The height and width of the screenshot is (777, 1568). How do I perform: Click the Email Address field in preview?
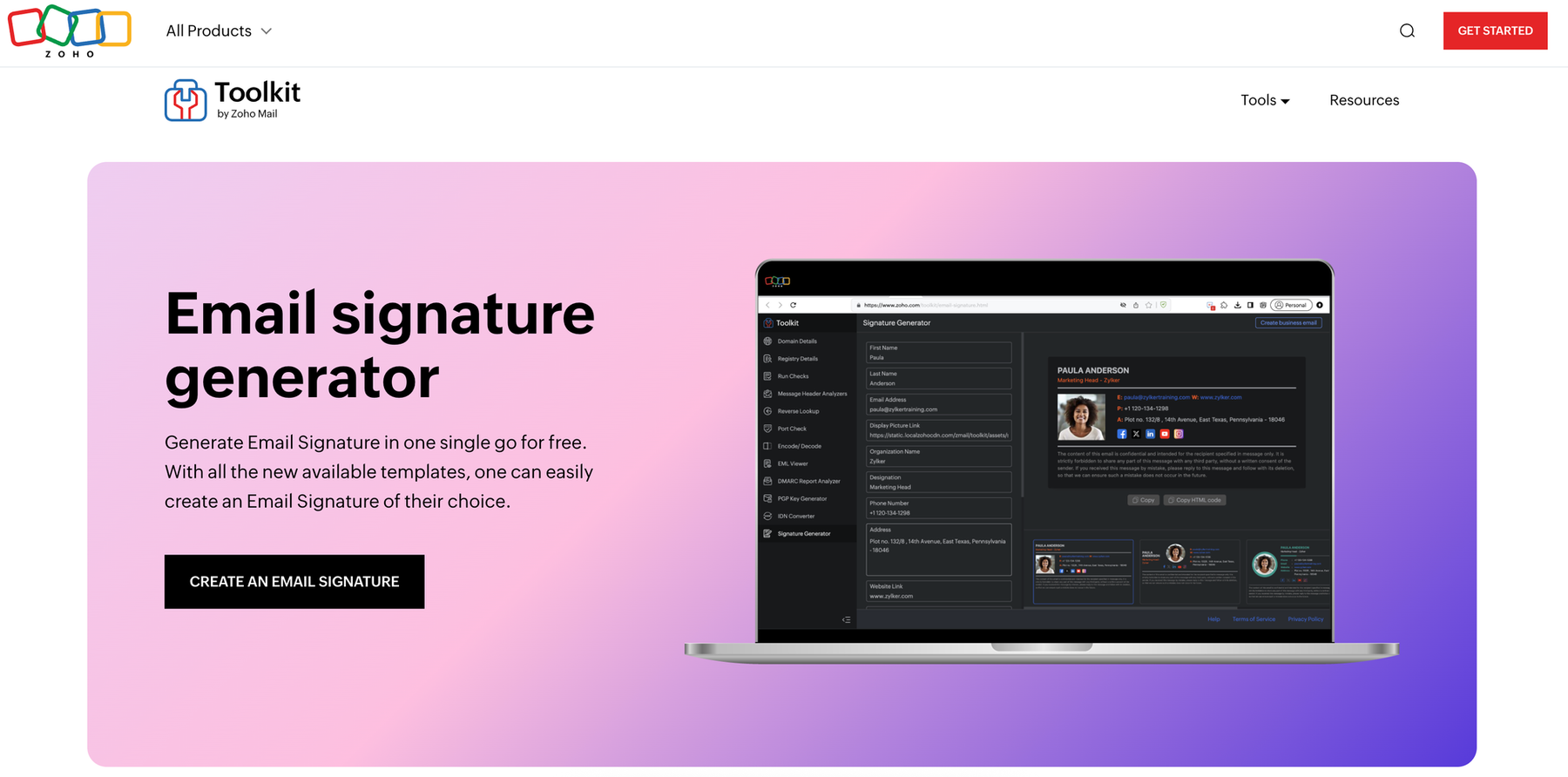tap(938, 404)
